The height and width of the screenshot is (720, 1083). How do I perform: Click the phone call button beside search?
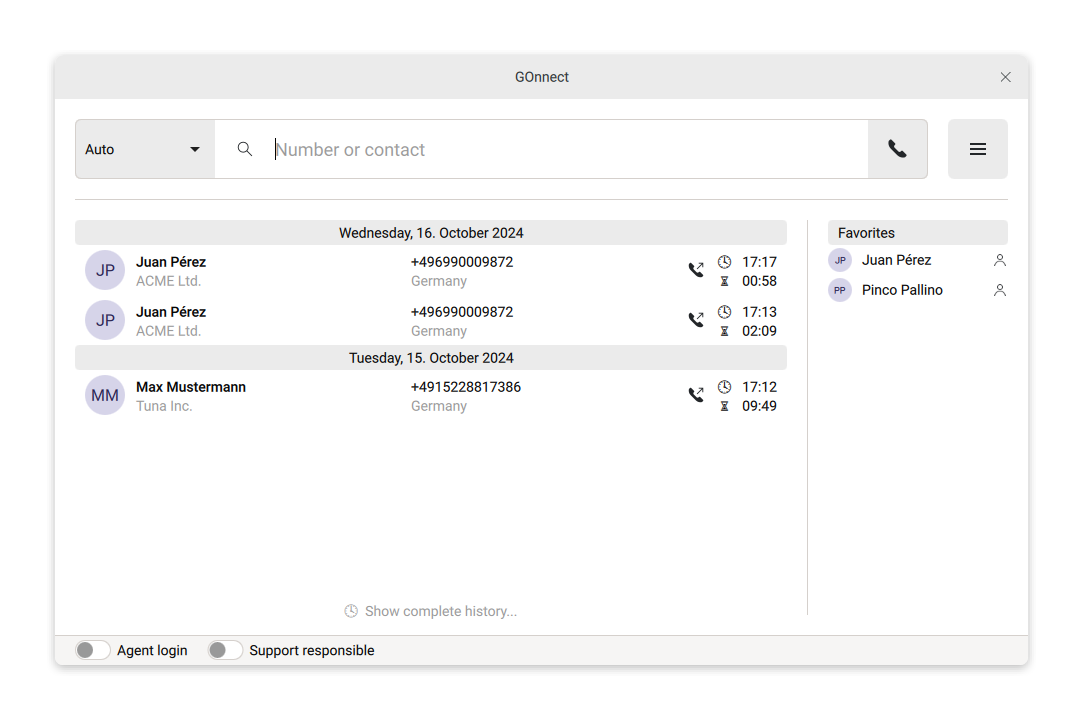pyautogui.click(x=897, y=149)
